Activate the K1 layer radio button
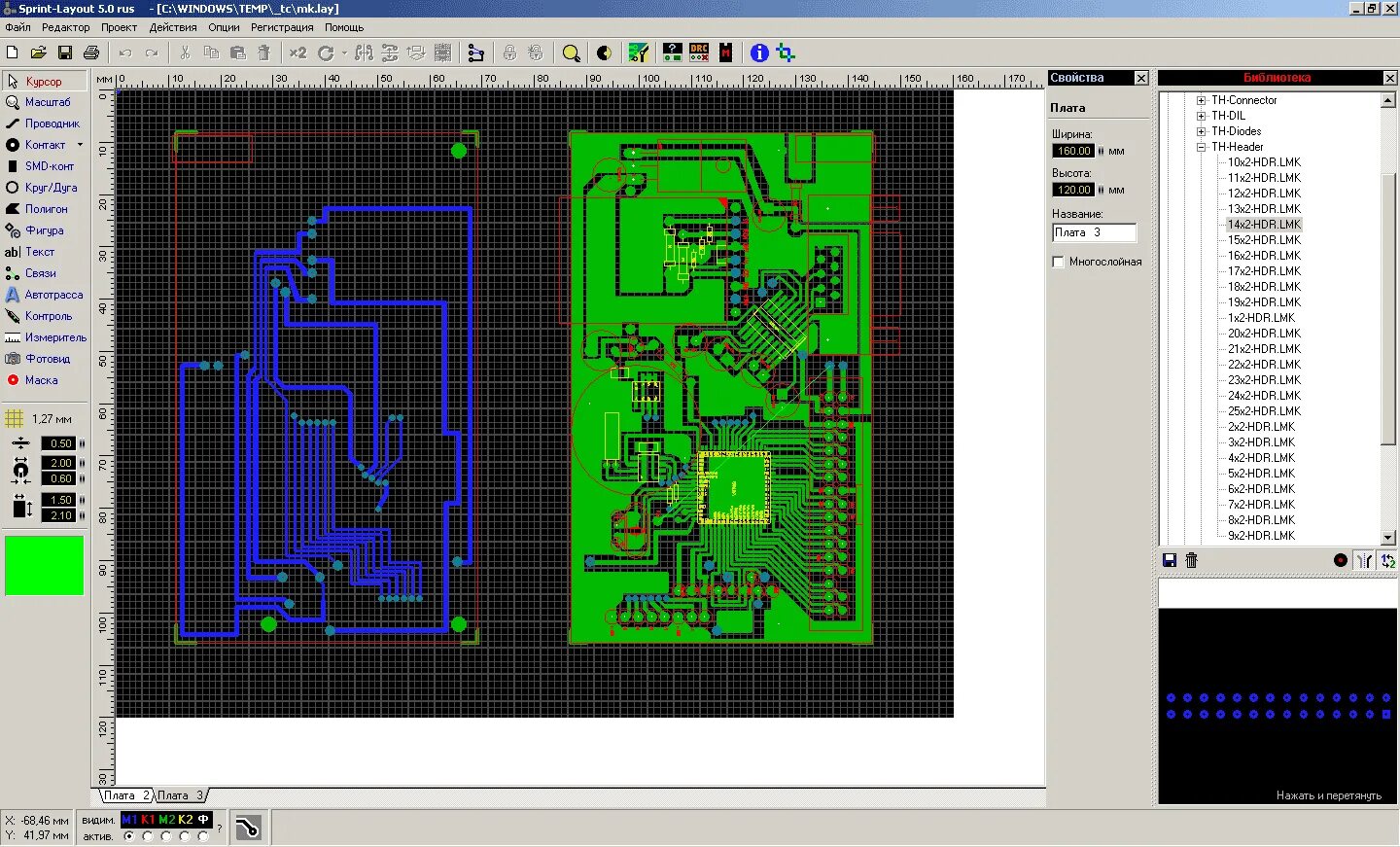The image size is (1400, 847). coord(148,836)
